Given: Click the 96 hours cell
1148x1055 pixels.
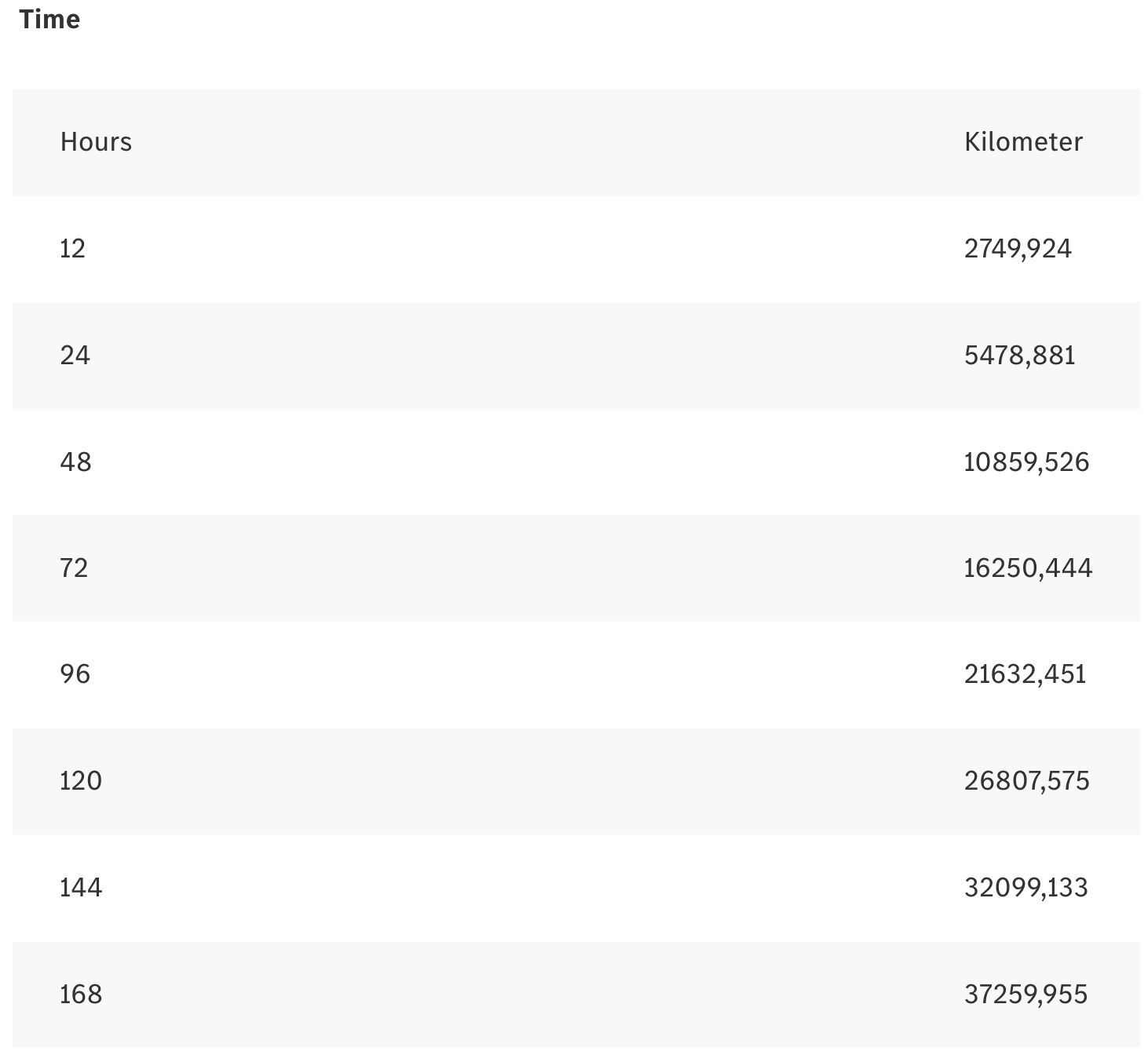Looking at the screenshot, I should [x=75, y=674].
